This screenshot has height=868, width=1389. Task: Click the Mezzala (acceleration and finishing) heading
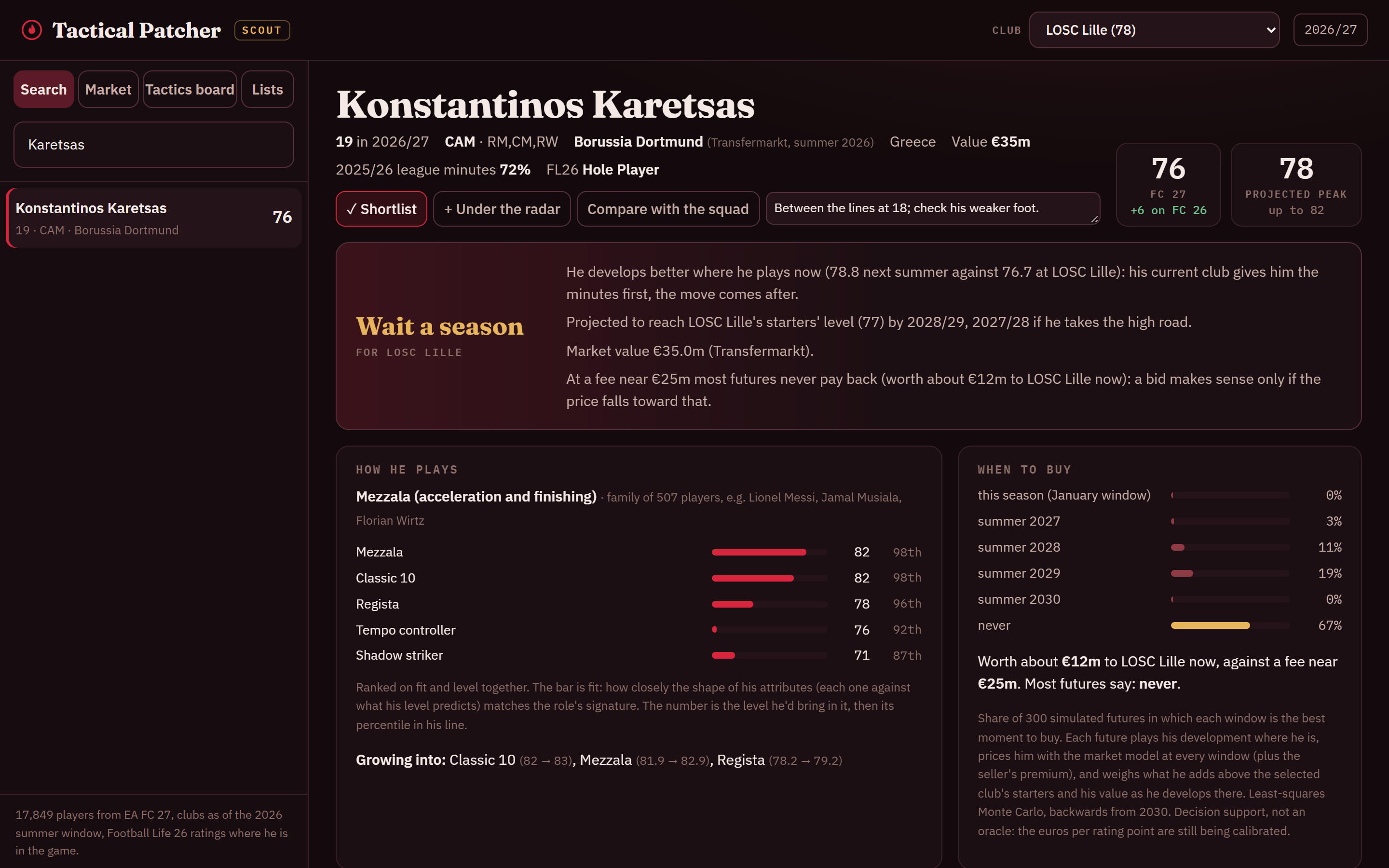476,497
